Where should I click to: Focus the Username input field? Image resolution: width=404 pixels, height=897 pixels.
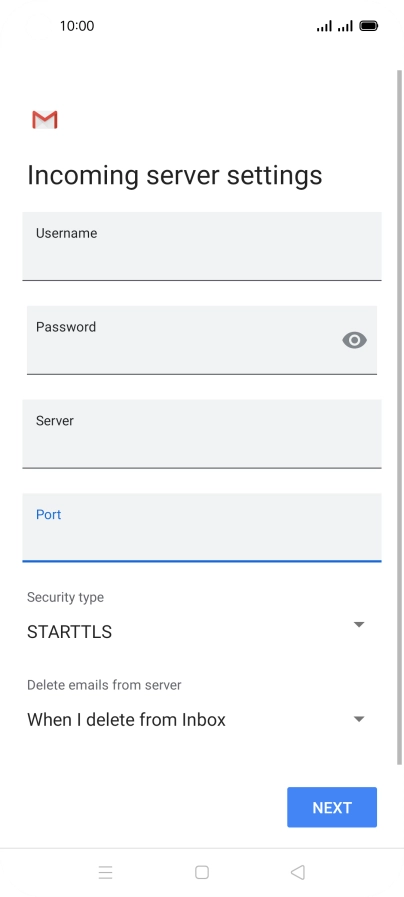(202, 247)
